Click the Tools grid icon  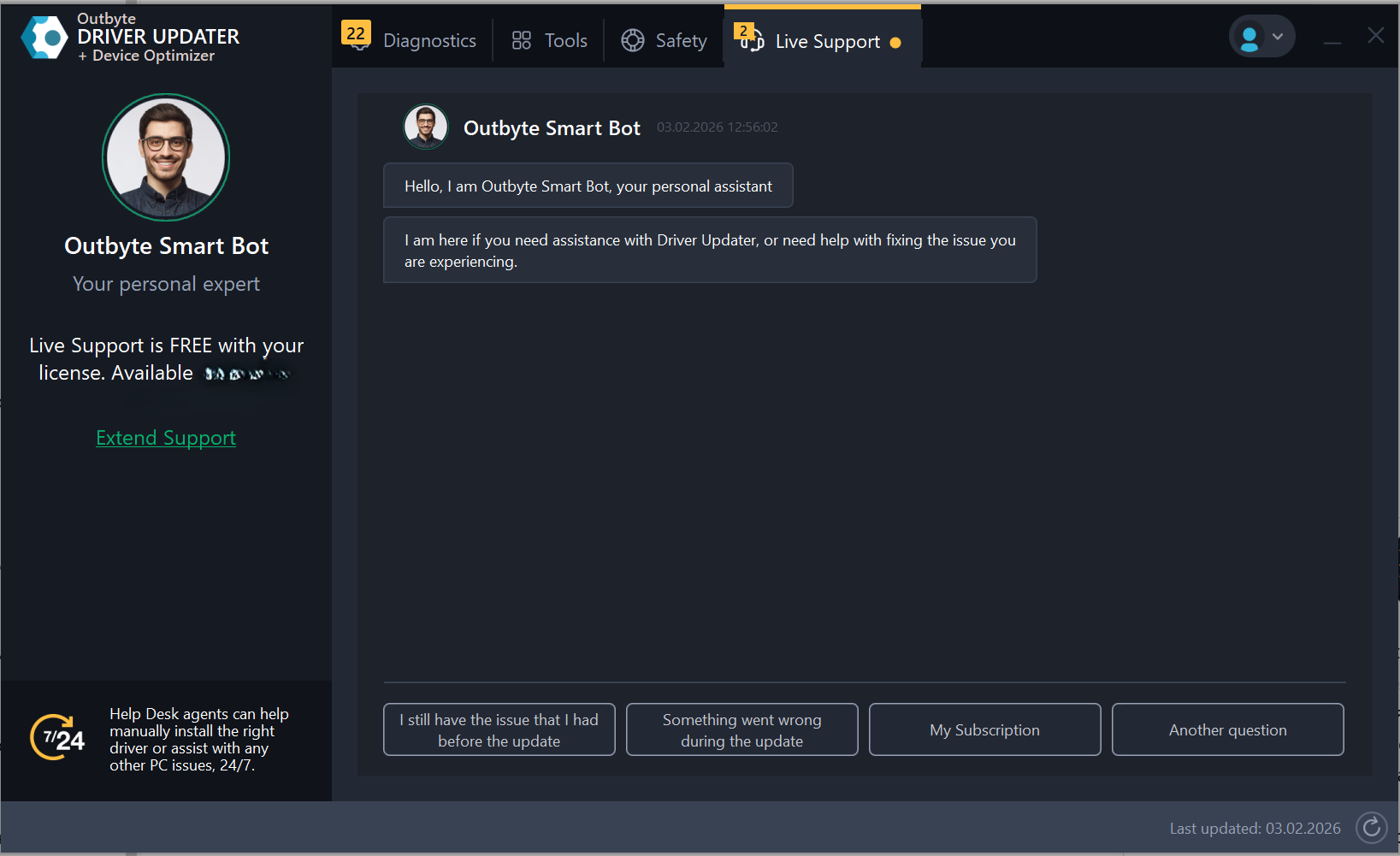pos(522,40)
